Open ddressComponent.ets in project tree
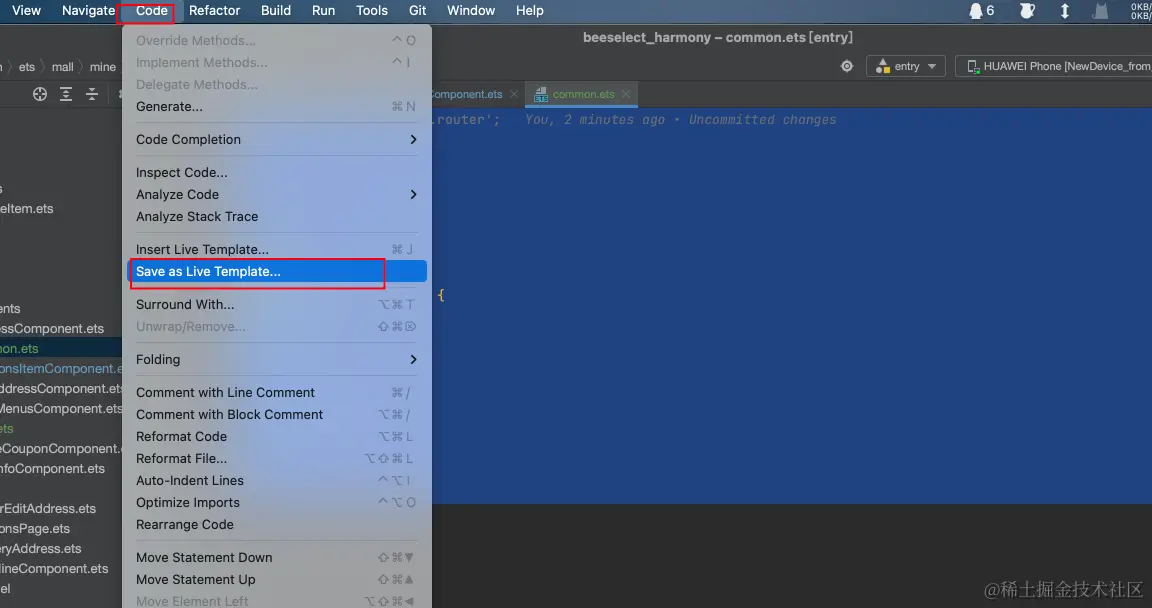 click(x=61, y=388)
